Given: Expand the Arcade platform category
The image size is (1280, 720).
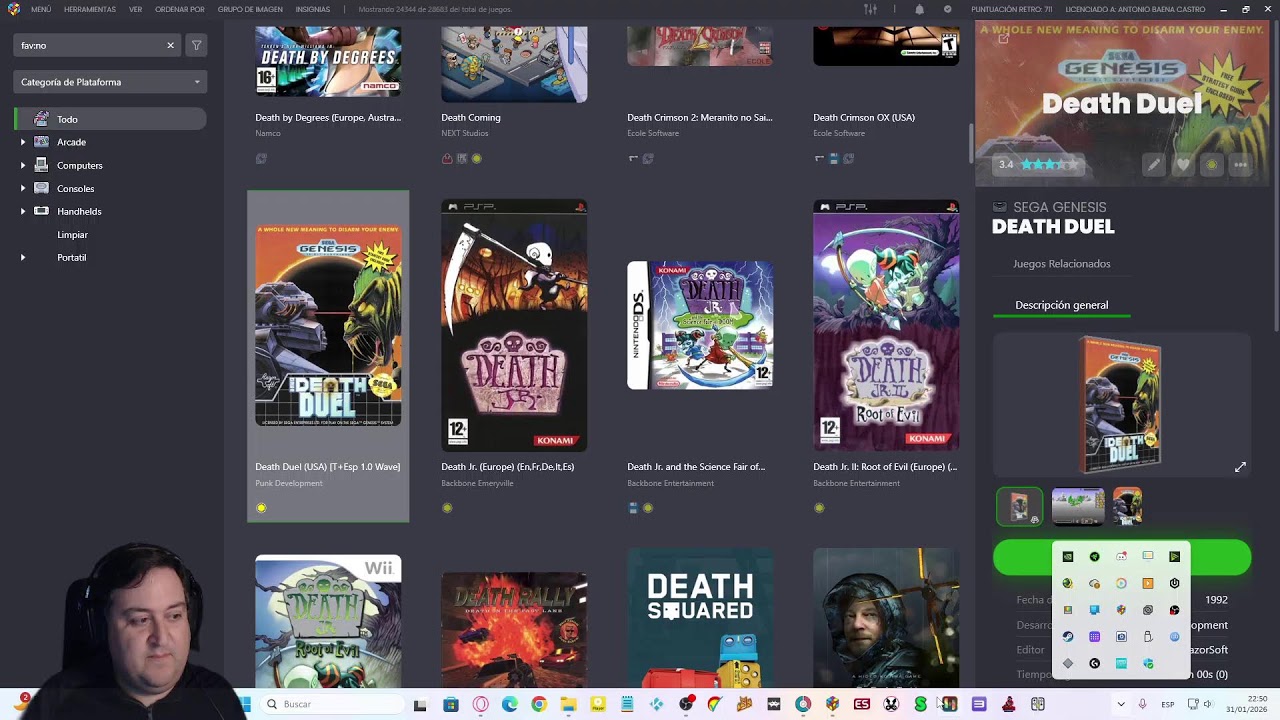Looking at the screenshot, I should point(23,142).
